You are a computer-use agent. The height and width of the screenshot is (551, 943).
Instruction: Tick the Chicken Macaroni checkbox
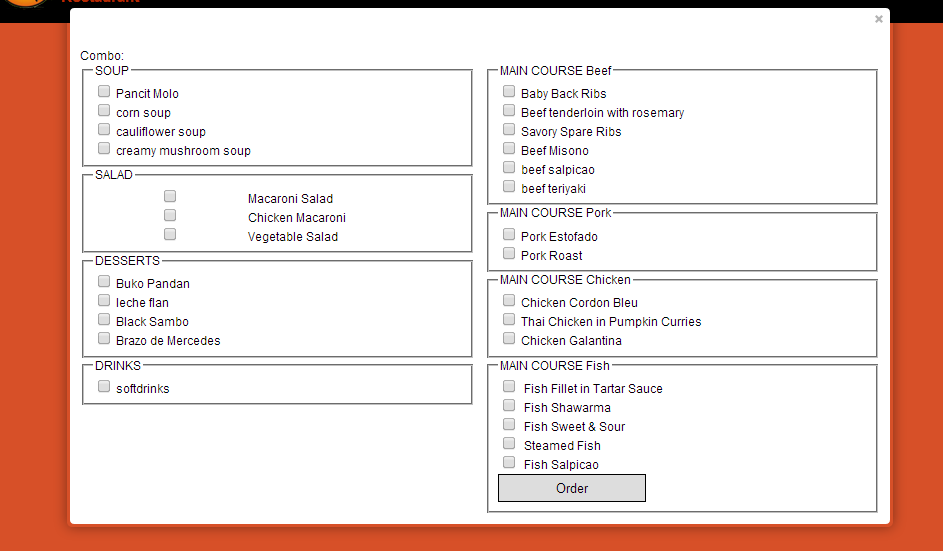tap(170, 215)
